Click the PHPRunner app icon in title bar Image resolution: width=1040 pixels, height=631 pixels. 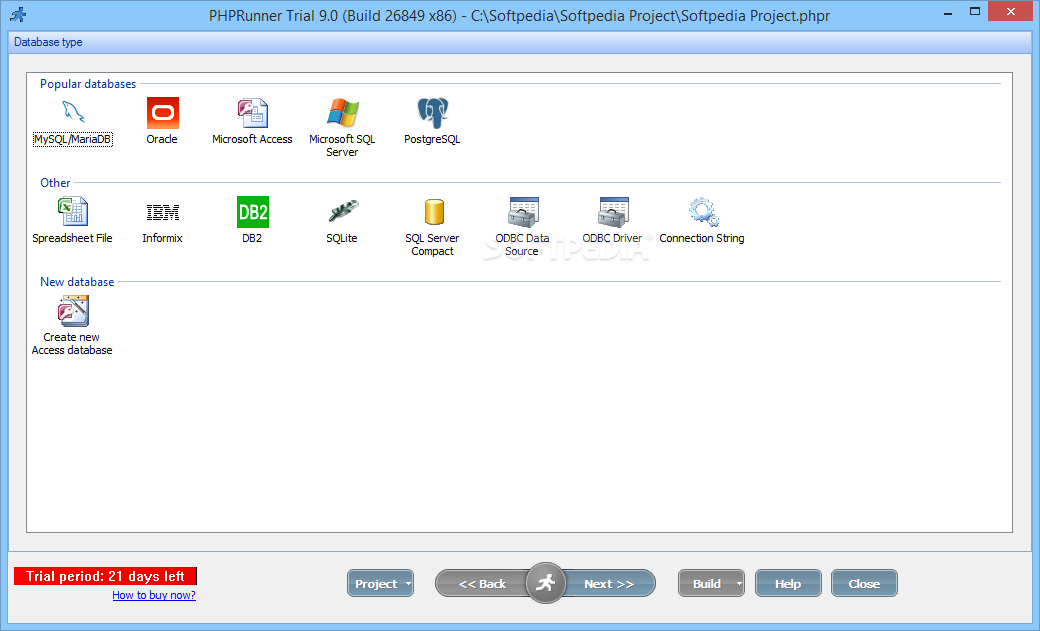[18, 15]
